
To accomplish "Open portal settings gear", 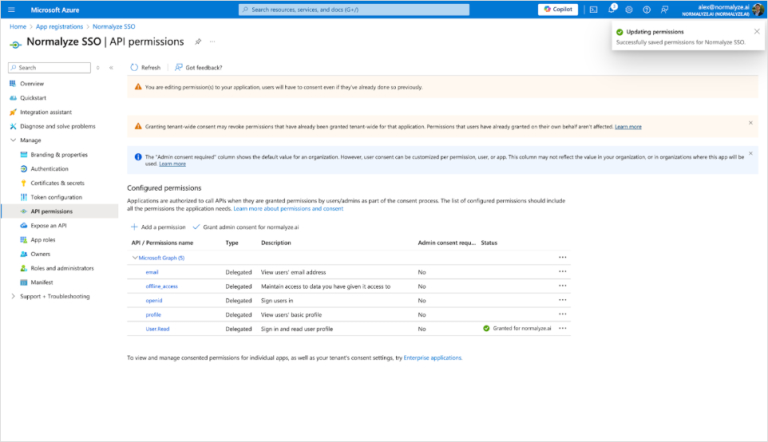I will click(628, 9).
